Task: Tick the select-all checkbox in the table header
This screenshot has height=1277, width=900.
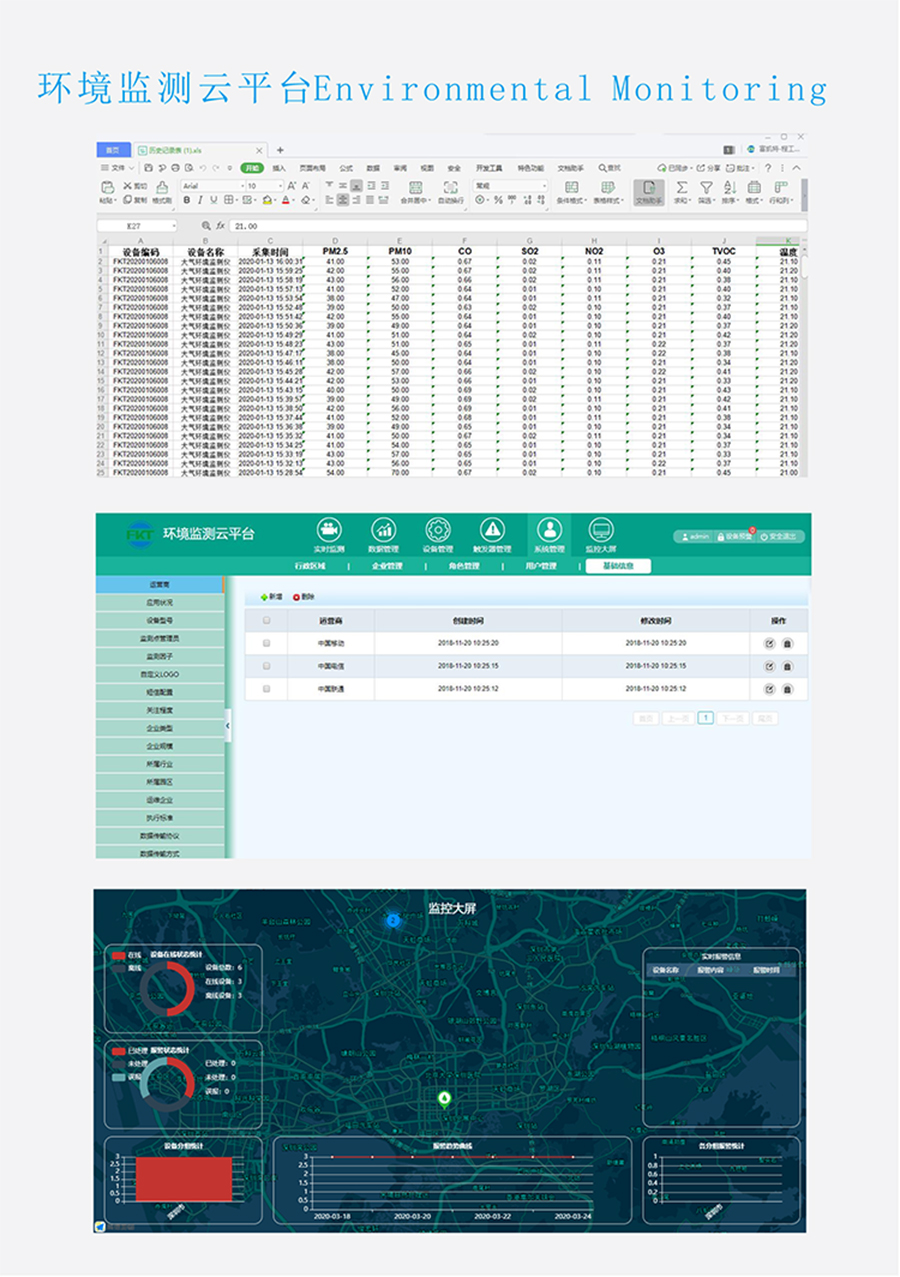Action: coord(266,620)
